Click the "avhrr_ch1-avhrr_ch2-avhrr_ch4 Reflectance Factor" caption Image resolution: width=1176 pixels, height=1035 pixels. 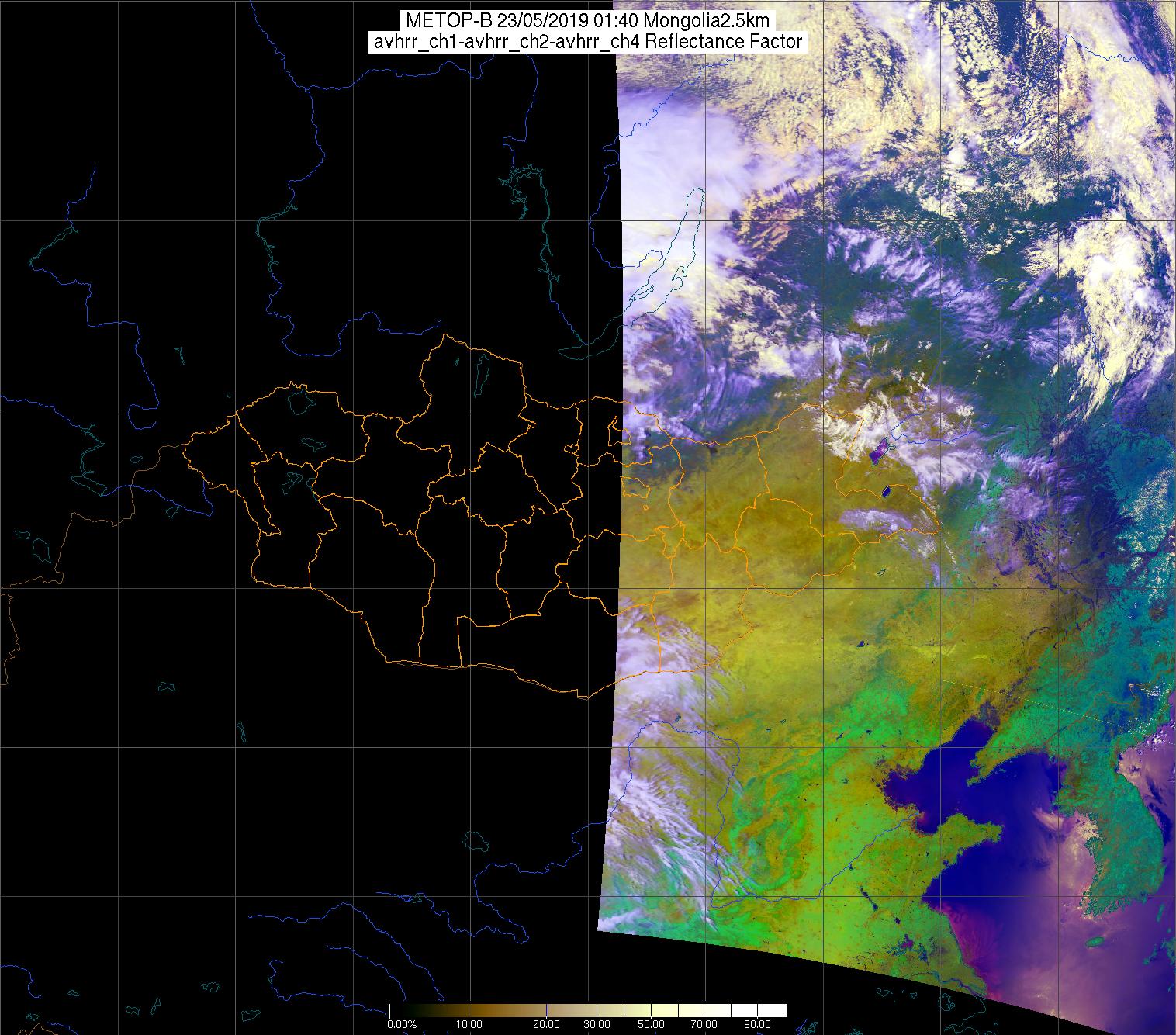pos(587,42)
